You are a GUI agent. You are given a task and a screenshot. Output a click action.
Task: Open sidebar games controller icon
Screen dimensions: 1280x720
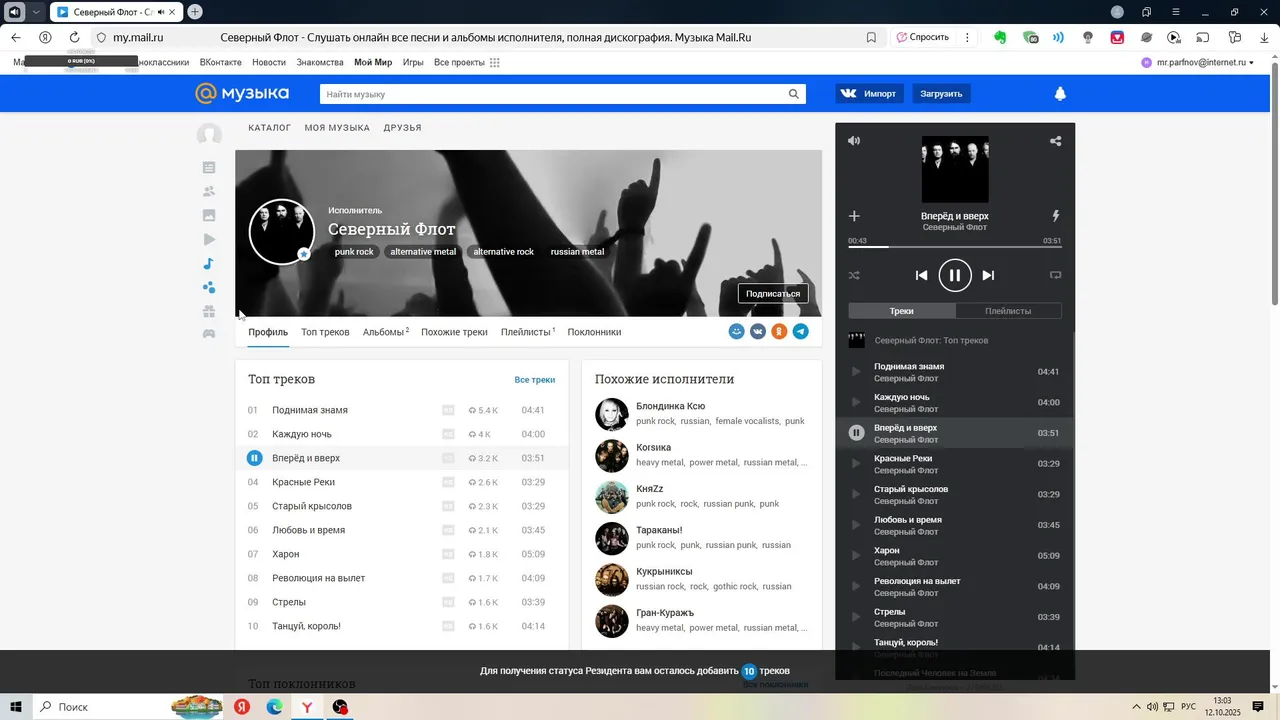tap(209, 334)
